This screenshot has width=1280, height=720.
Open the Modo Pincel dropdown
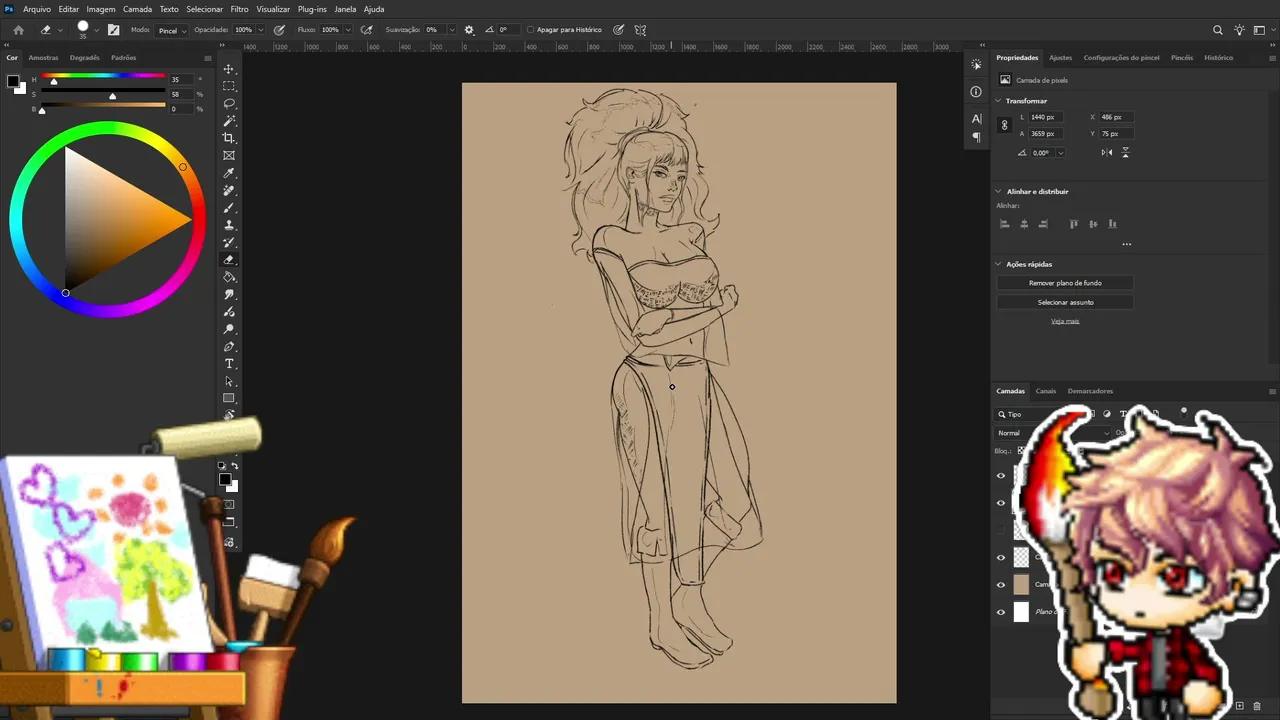(172, 30)
